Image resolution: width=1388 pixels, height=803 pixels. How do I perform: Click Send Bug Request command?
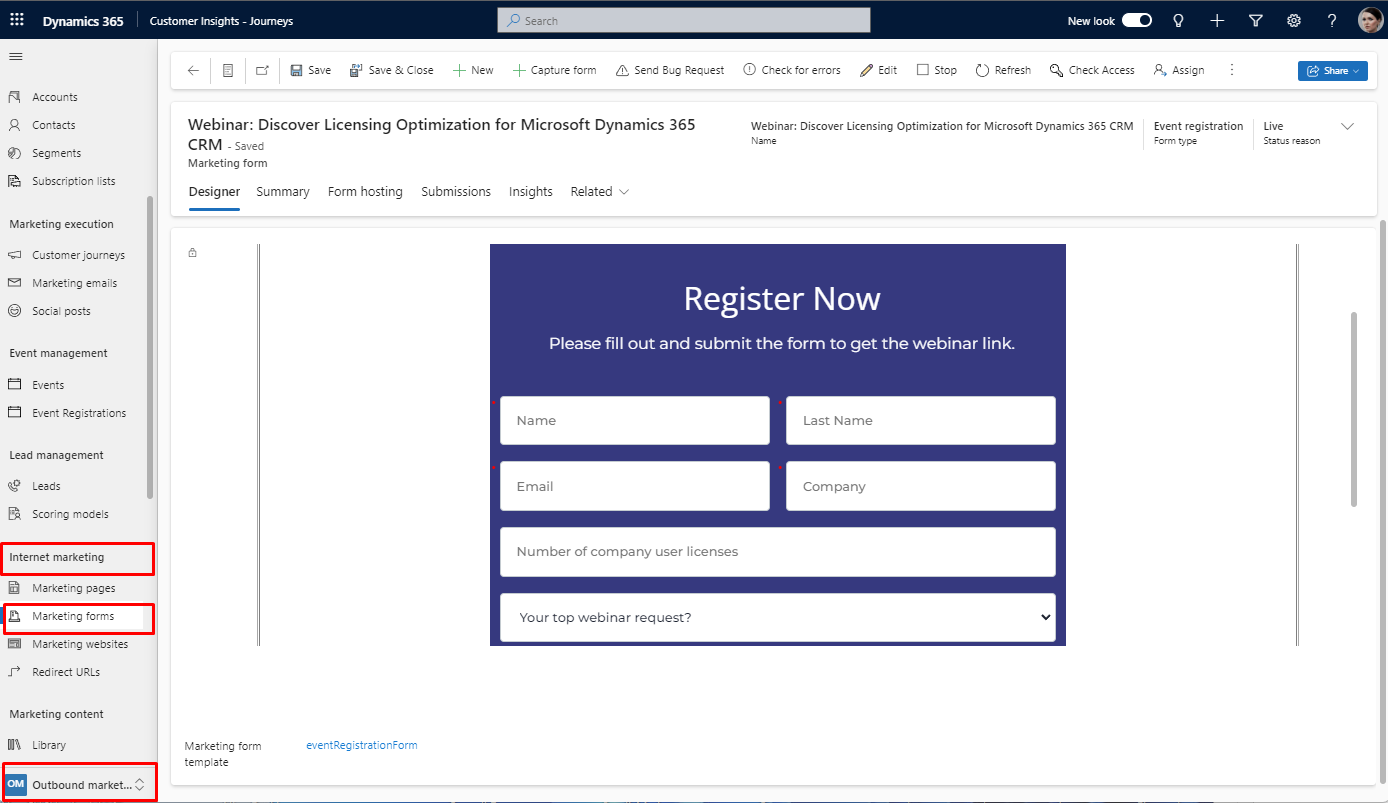coord(670,70)
